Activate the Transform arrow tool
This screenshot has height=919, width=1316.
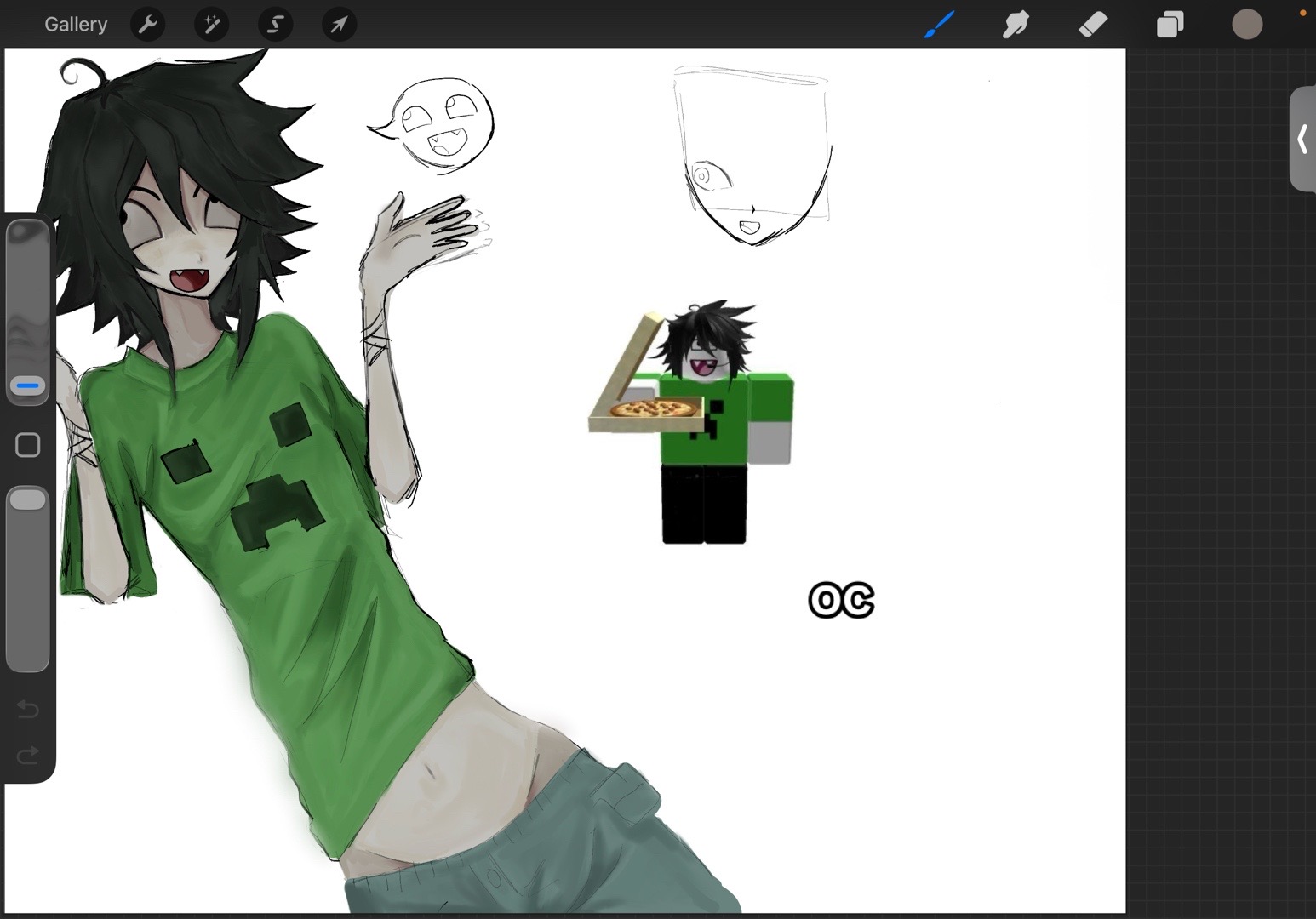[x=340, y=25]
